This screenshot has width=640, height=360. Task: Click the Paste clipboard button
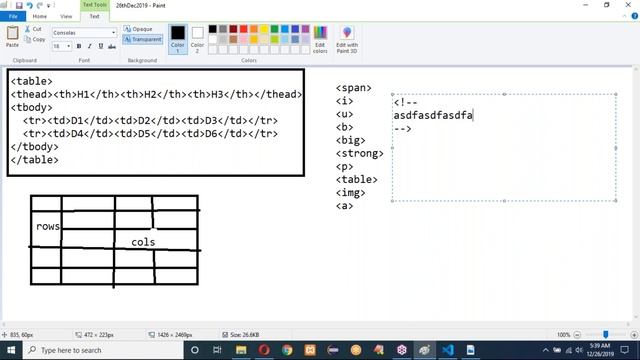[x=12, y=36]
